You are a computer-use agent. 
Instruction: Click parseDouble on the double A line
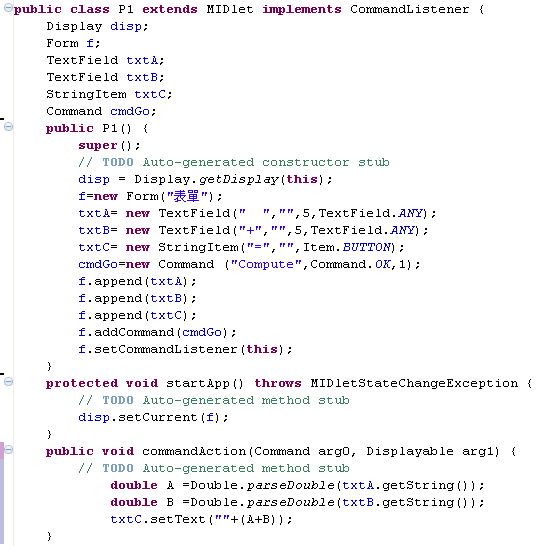click(291, 485)
